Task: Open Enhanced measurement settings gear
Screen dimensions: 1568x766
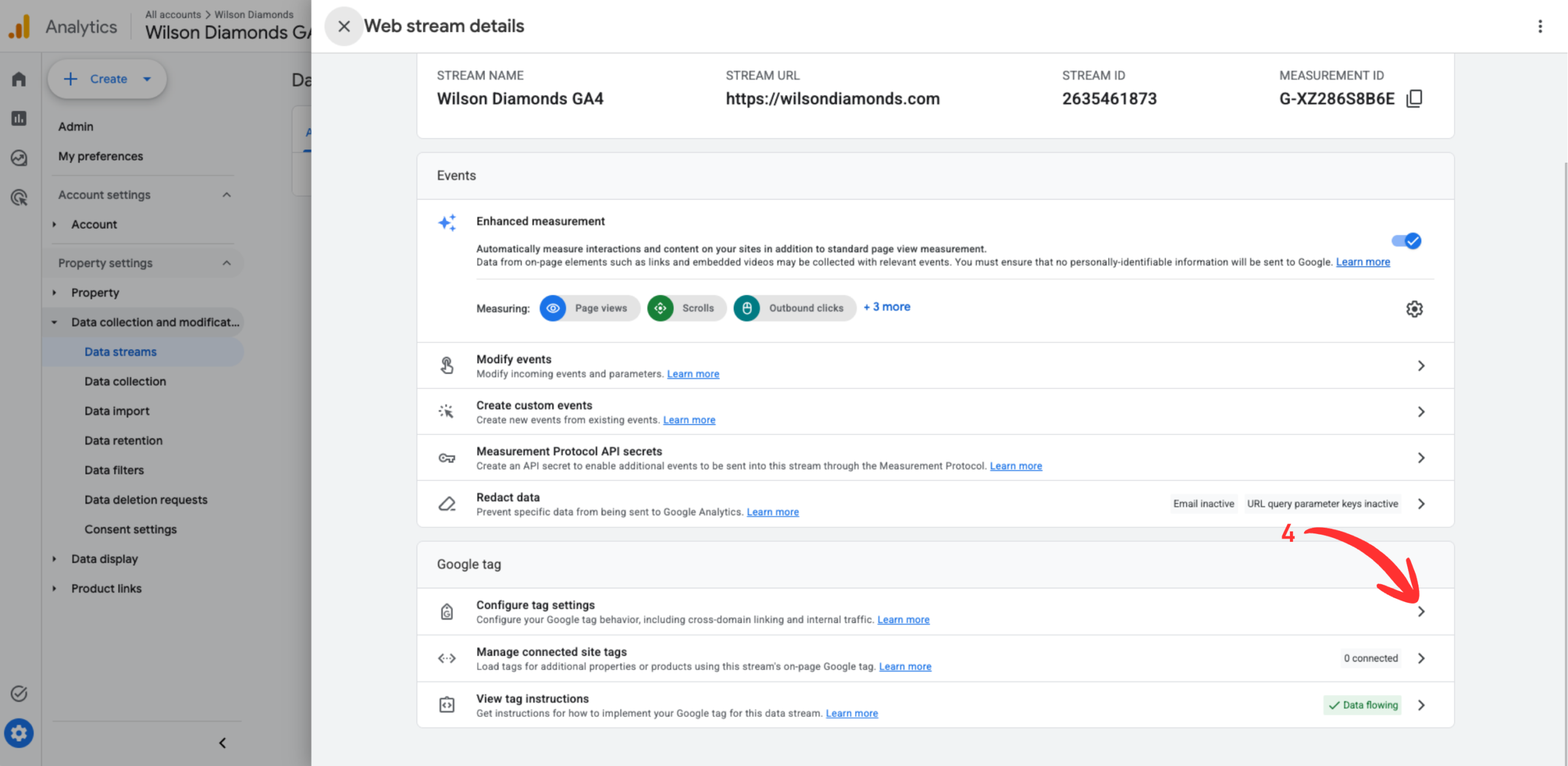Action: 1414,309
